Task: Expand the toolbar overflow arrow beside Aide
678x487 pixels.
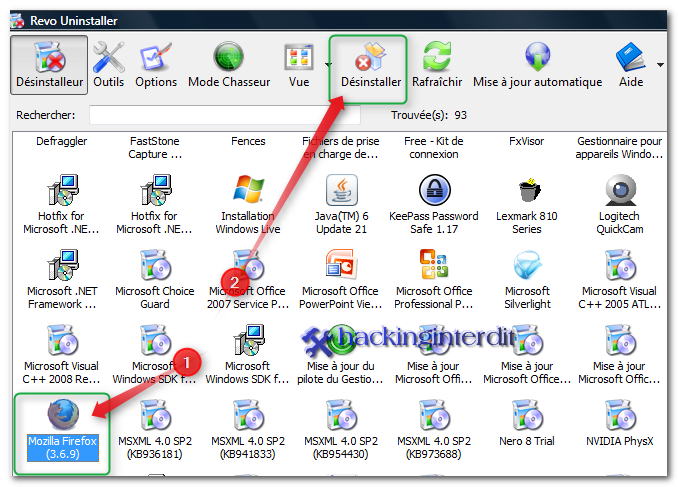Action: pos(660,65)
